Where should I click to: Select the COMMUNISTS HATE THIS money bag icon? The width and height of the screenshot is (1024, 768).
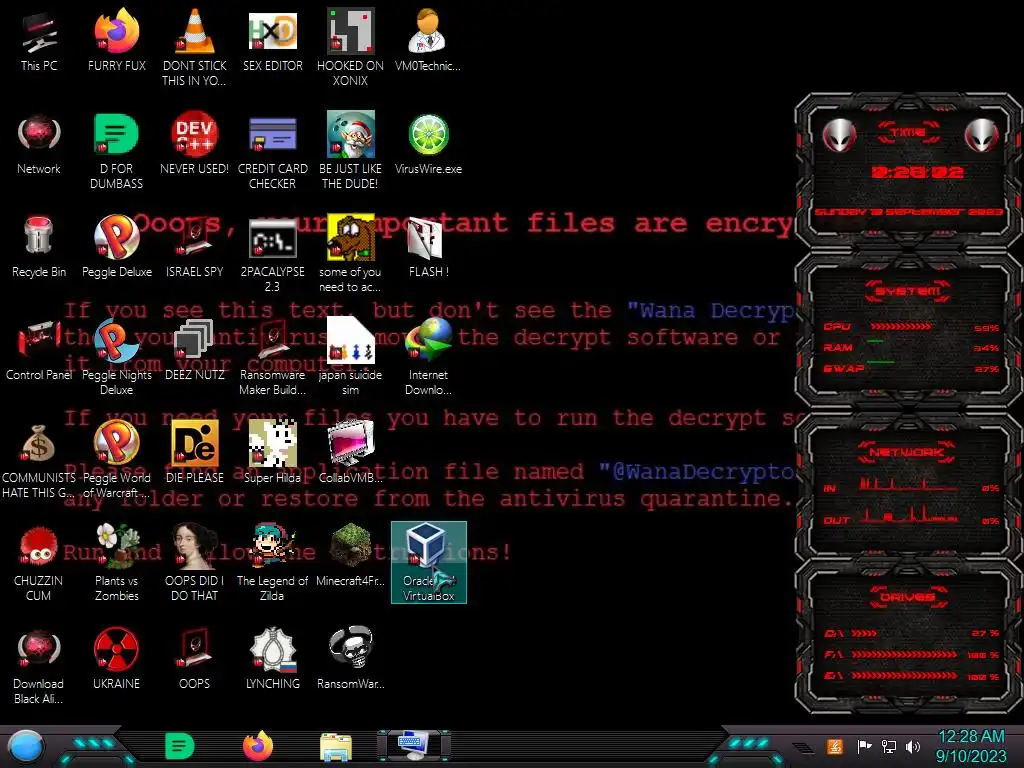point(39,460)
